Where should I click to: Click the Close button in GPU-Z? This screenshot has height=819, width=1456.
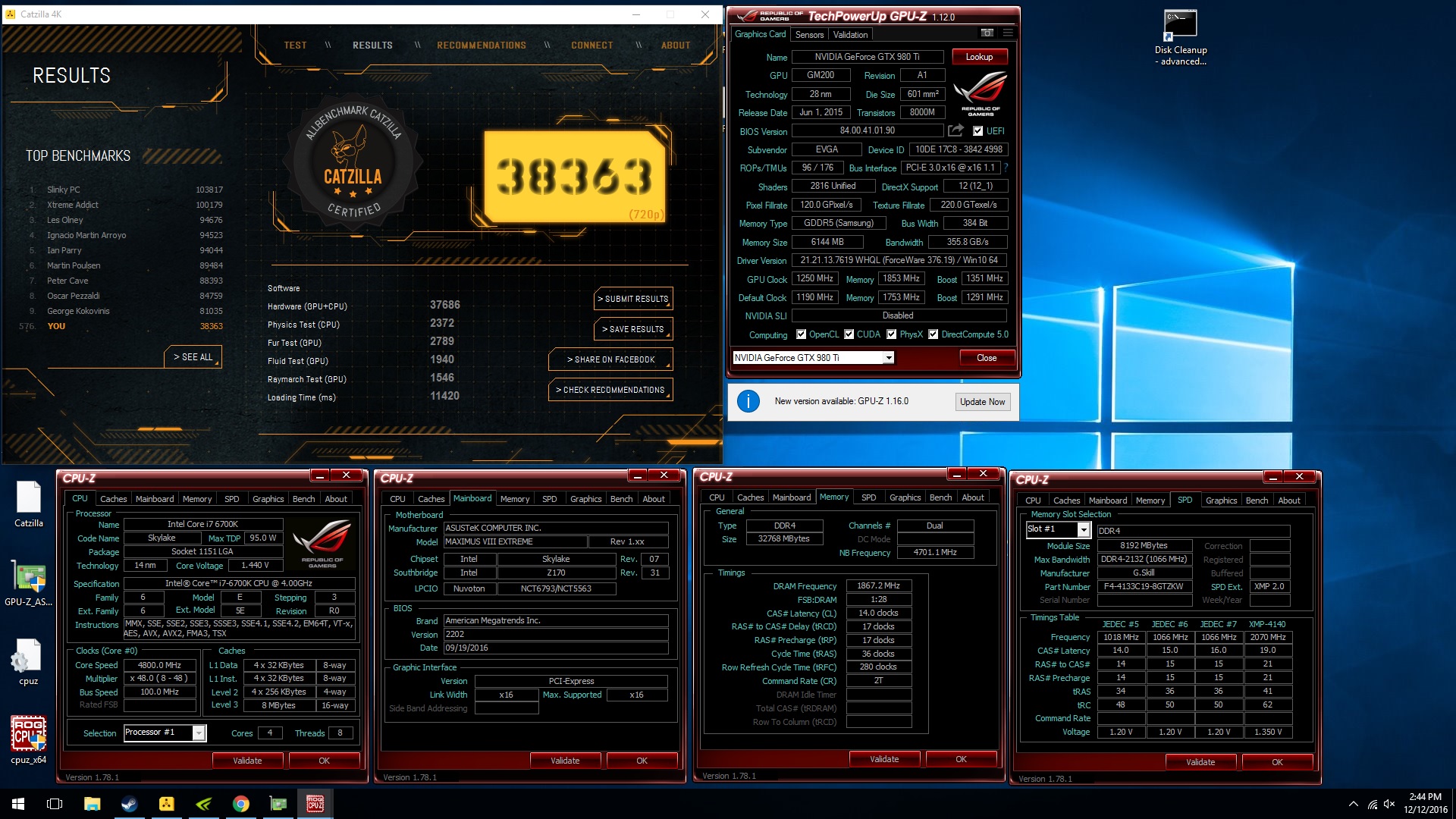pos(987,358)
